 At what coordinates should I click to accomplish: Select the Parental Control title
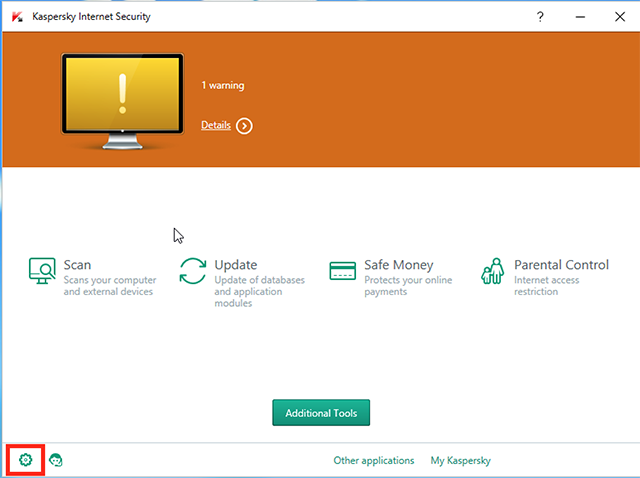point(562,265)
